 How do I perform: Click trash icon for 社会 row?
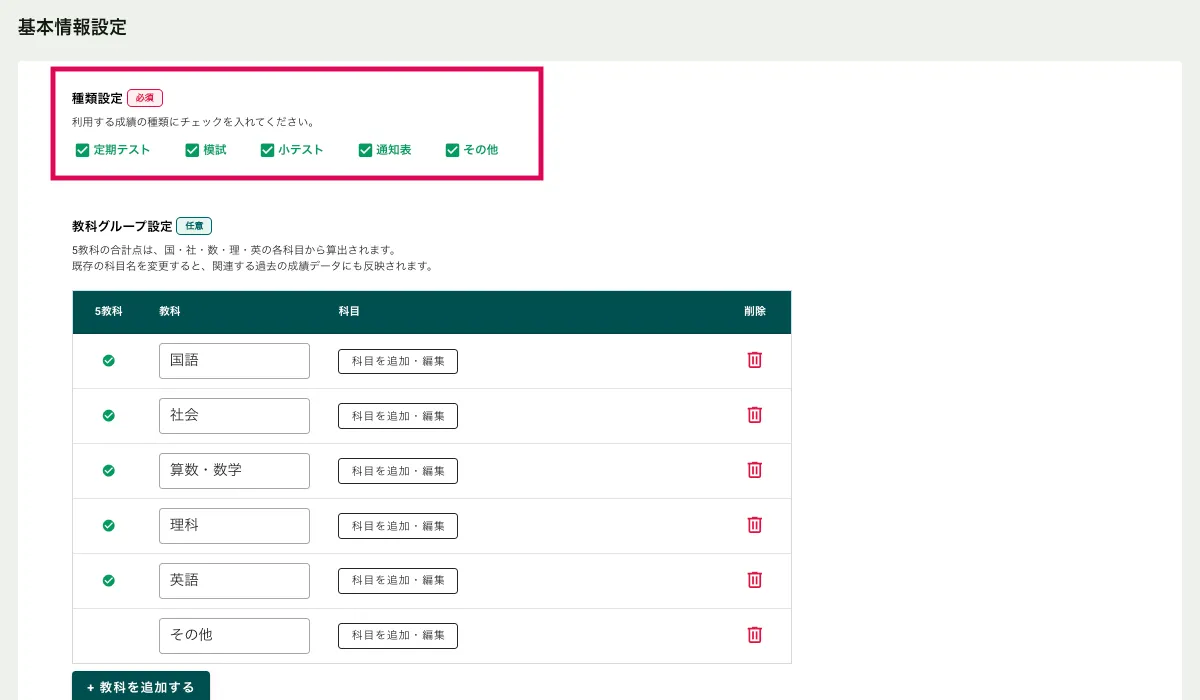click(x=755, y=415)
